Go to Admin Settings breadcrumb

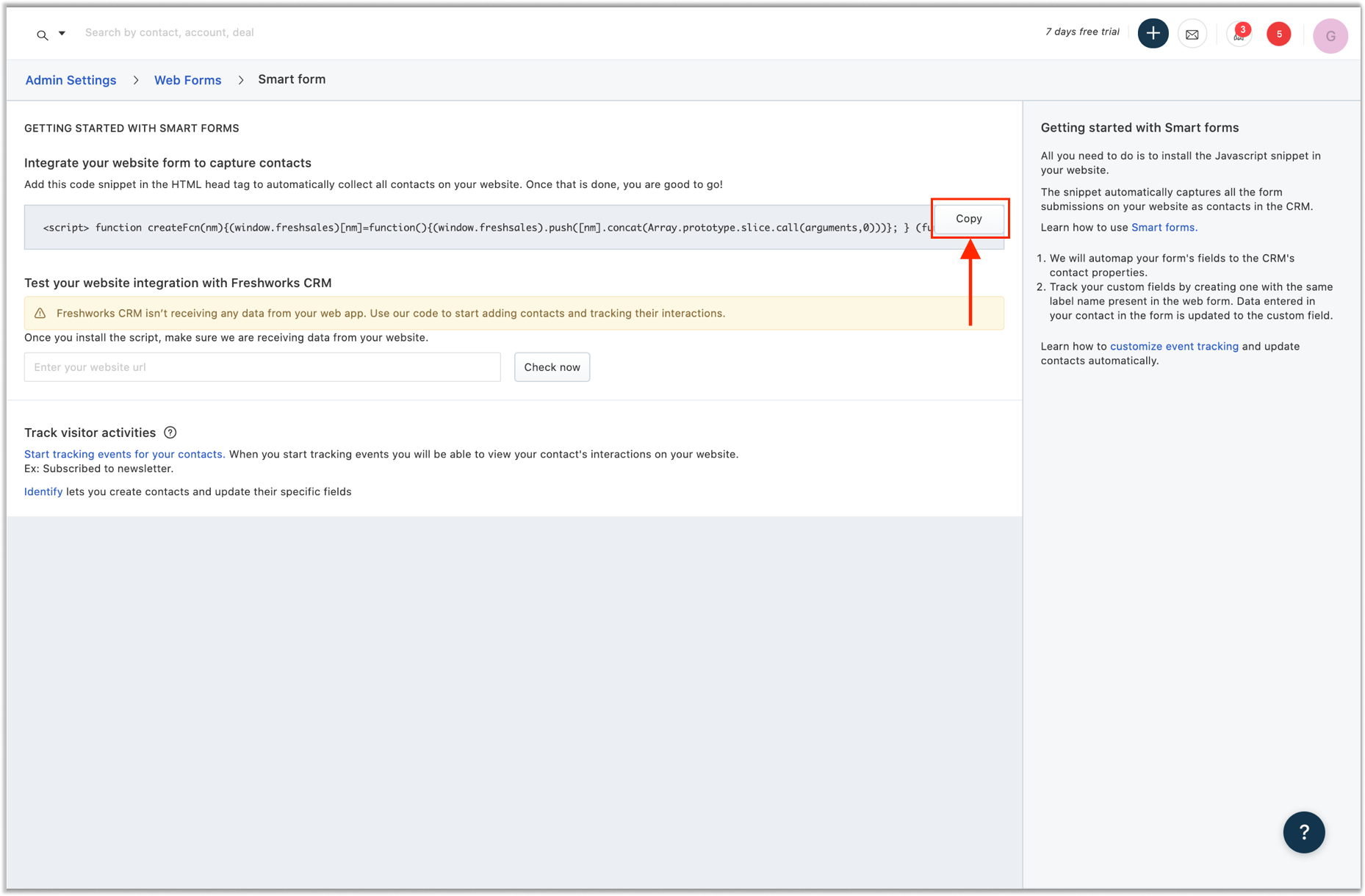(71, 80)
